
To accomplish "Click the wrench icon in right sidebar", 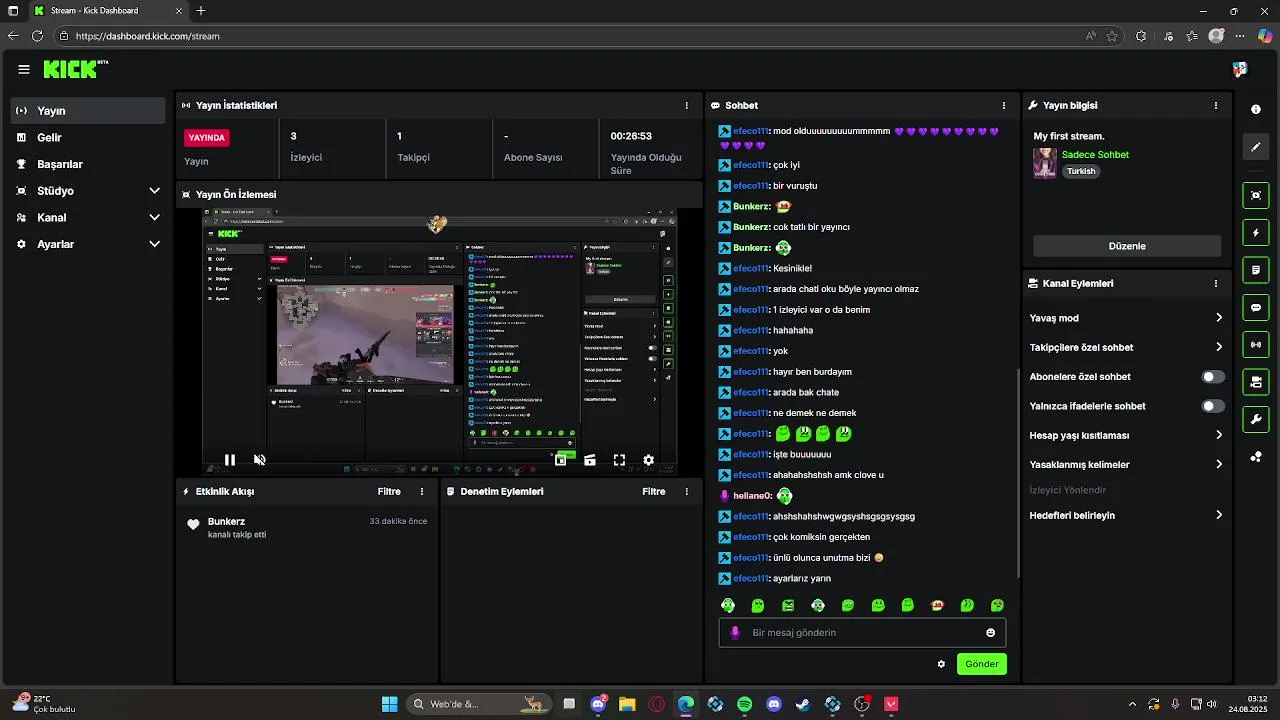I will 1256,419.
